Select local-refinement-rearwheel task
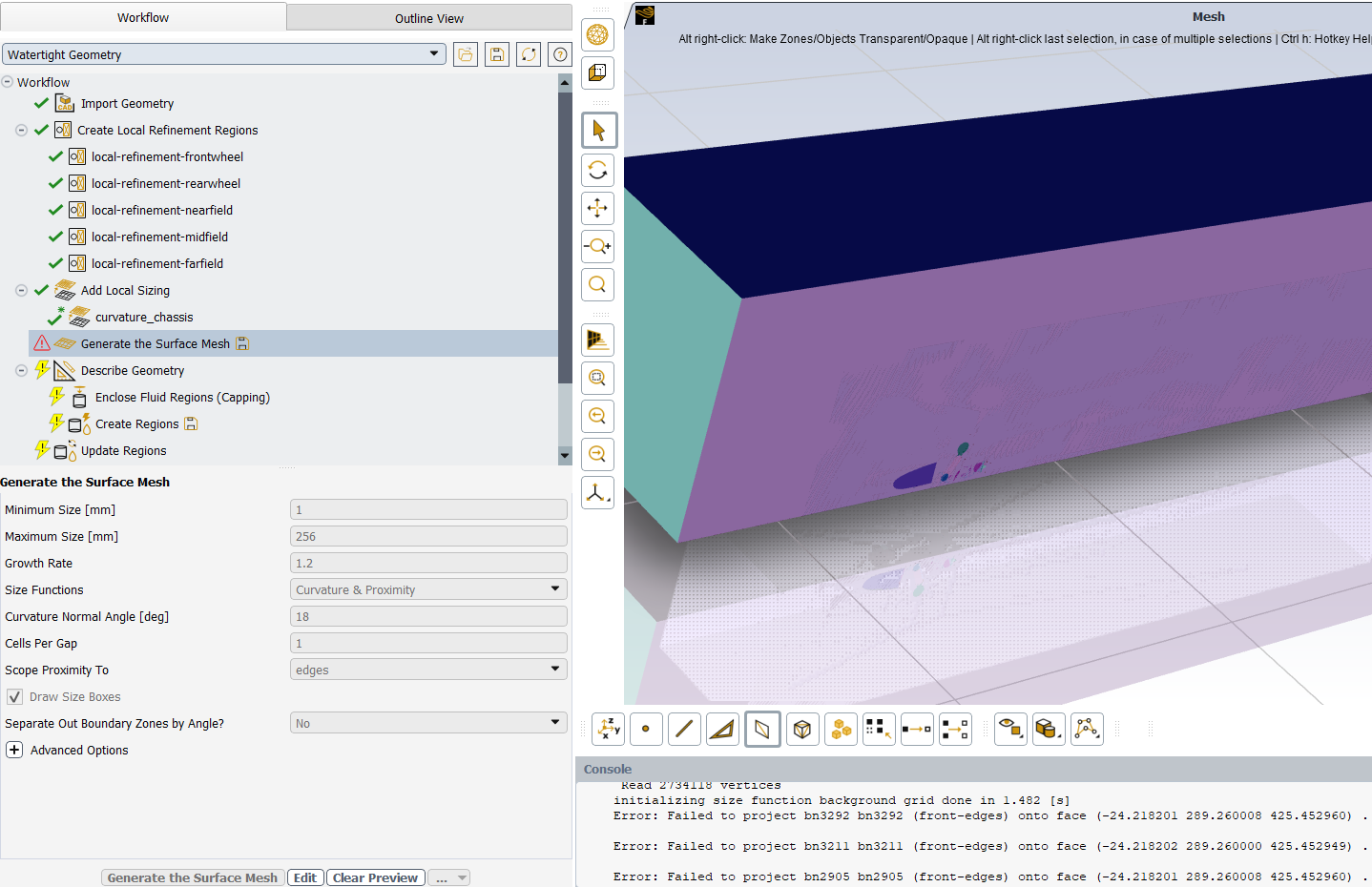 [x=166, y=183]
